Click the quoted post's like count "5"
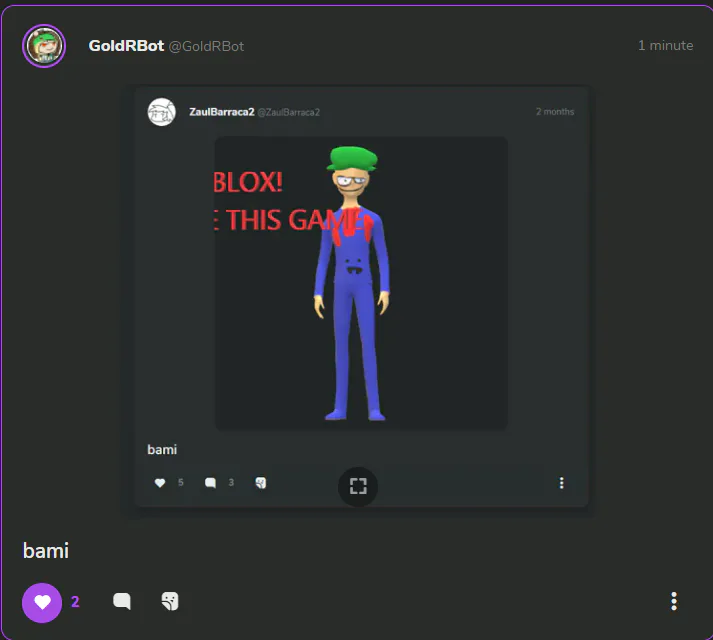Screen dimensions: 713x640 [x=181, y=482]
